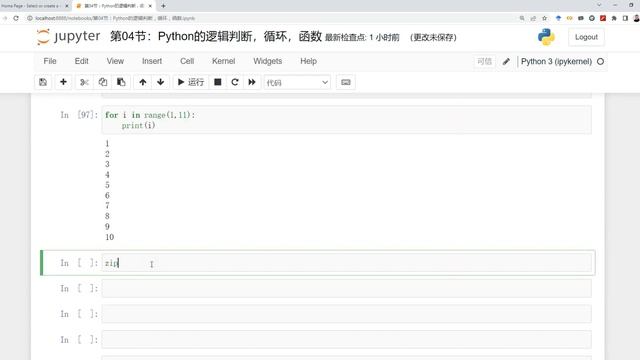Image resolution: width=640 pixels, height=360 pixels.
Task: Click the red extension icon in browser toolbar
Action: [603, 18]
